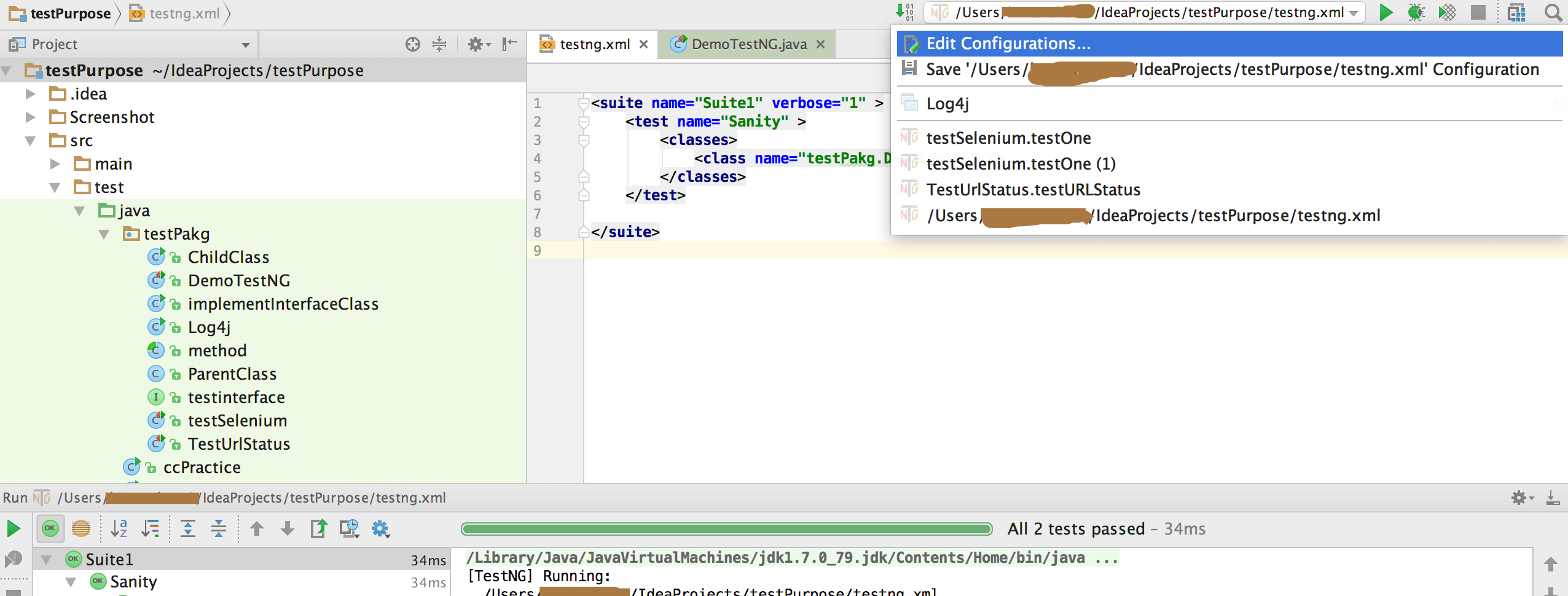This screenshot has width=1568, height=596.
Task: Toggle show passed tests OK filter
Action: (50, 528)
